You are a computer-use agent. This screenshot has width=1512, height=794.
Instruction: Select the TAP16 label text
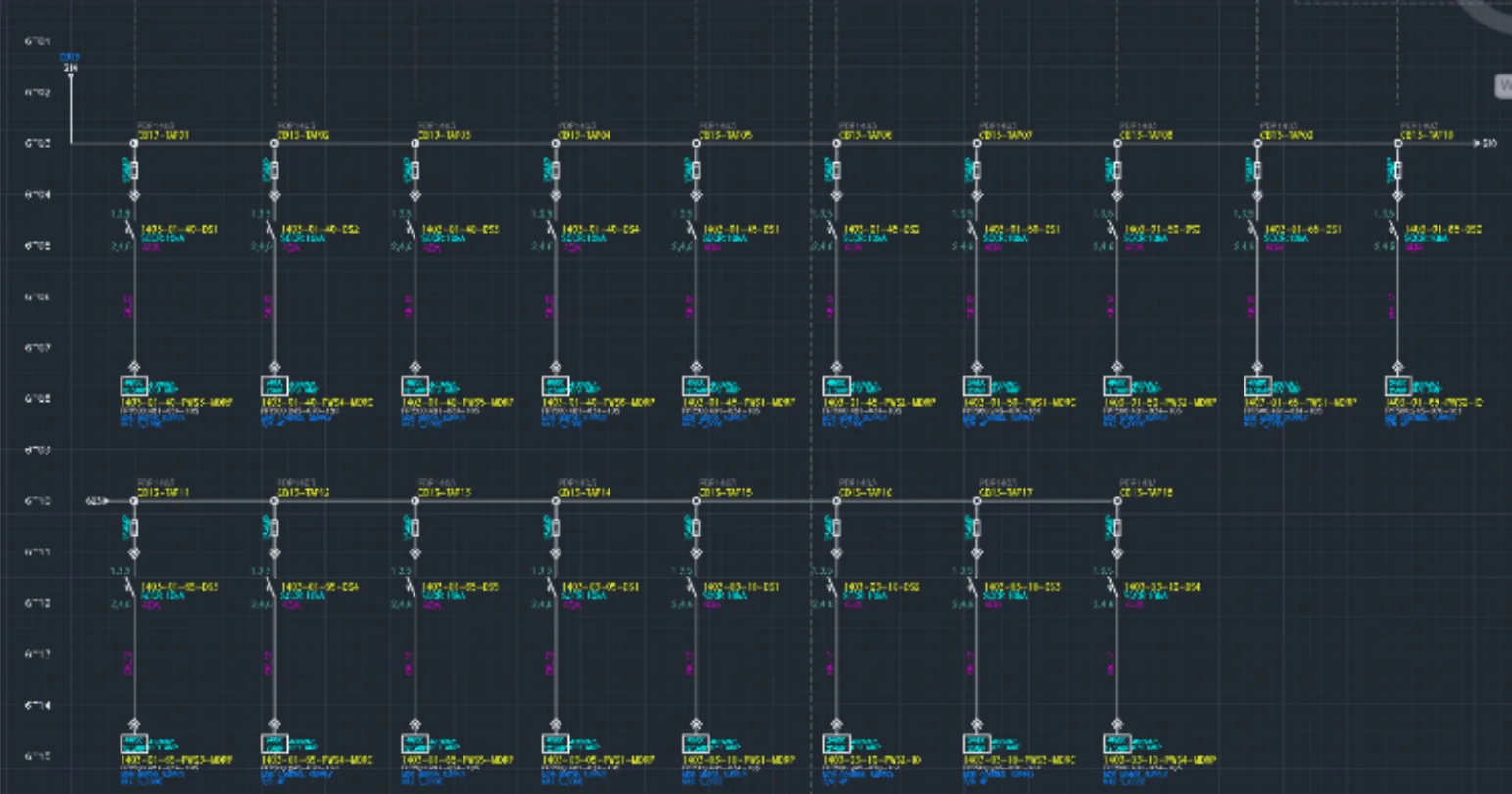click(x=865, y=492)
